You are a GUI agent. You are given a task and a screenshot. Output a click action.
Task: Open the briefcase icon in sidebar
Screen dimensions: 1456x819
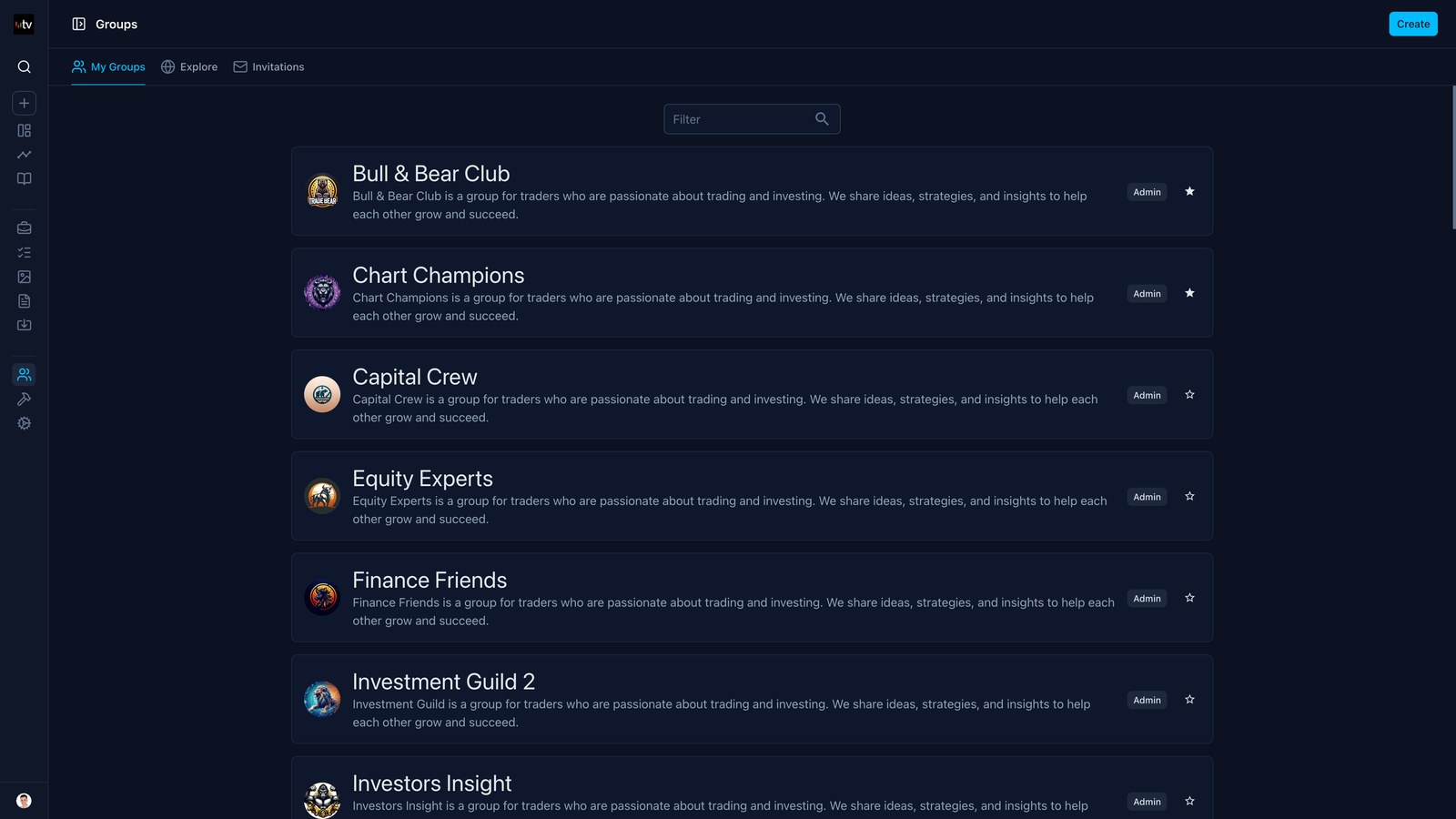(x=25, y=227)
